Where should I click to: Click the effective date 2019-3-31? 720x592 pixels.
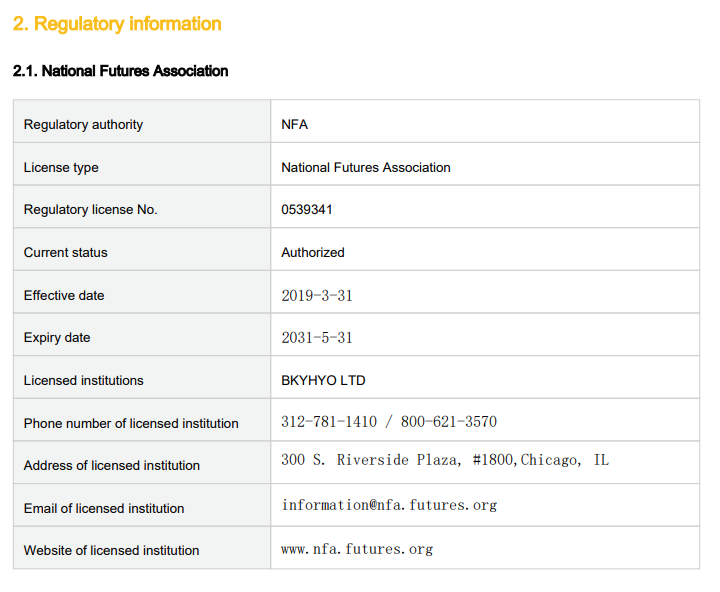pos(317,295)
